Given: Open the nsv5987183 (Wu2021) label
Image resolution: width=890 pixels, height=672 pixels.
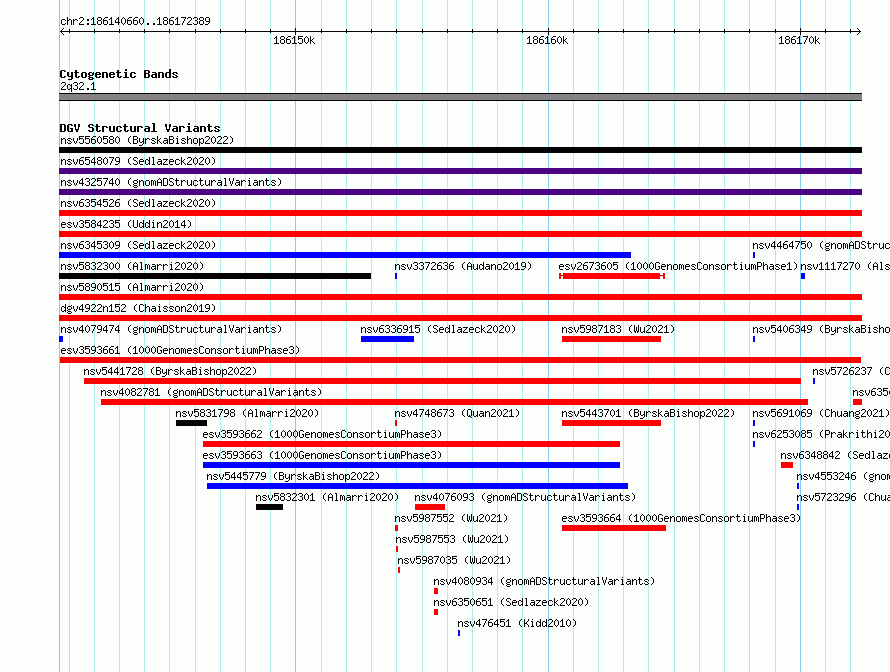Looking at the screenshot, I should 618,329.
